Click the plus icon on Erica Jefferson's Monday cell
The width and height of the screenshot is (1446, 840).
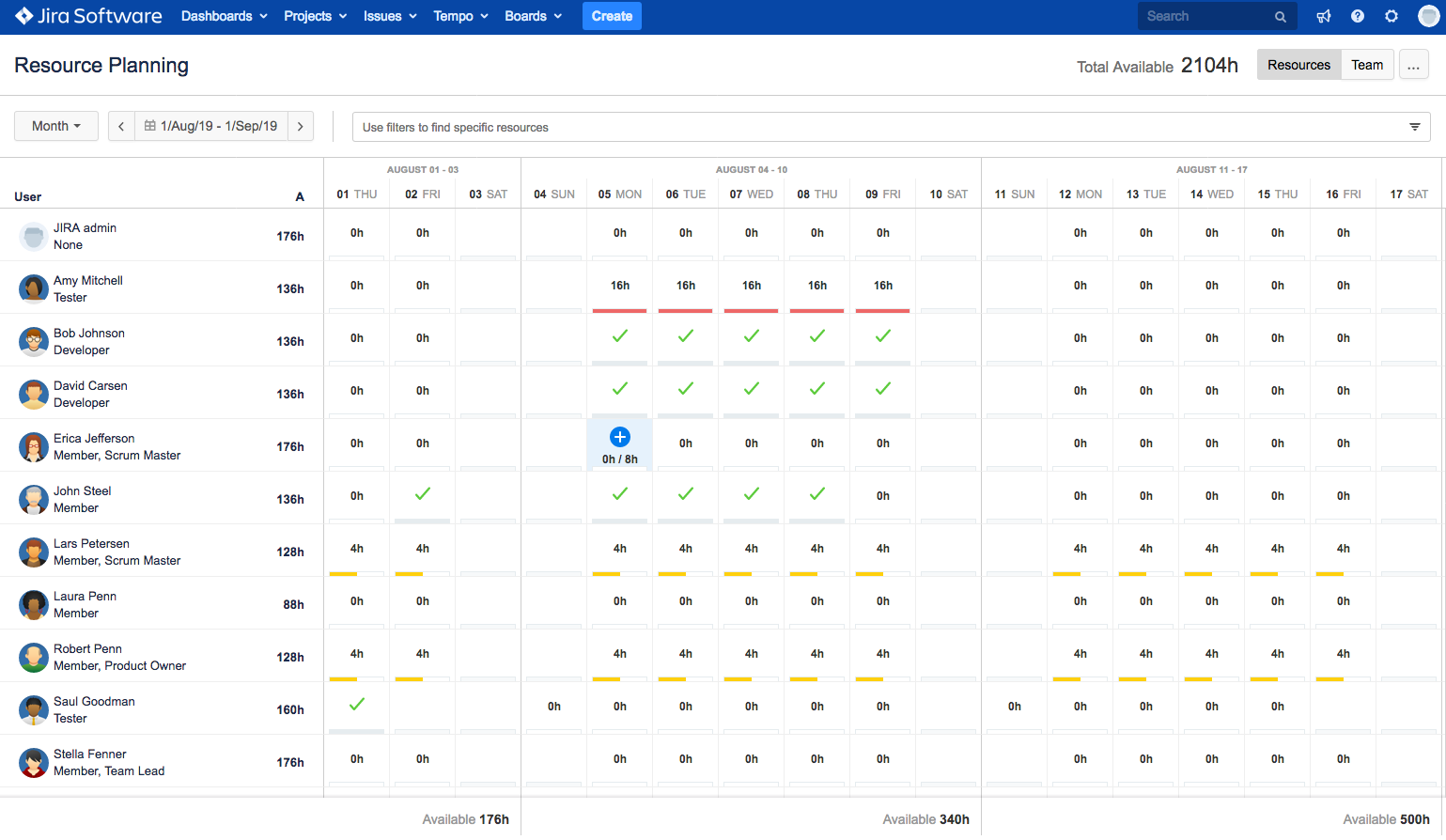pyautogui.click(x=619, y=436)
